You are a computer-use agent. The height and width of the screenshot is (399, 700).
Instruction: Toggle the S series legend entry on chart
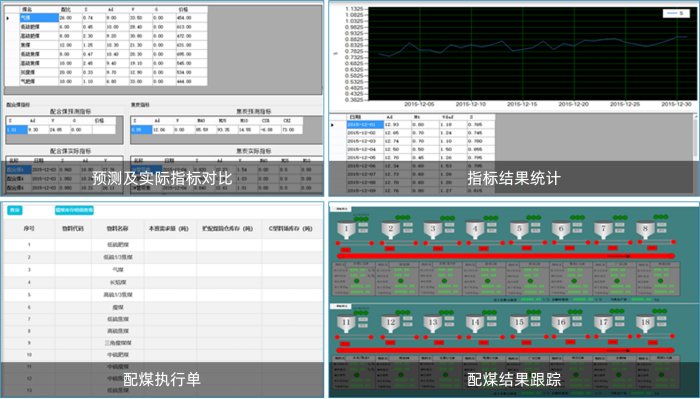676,13
